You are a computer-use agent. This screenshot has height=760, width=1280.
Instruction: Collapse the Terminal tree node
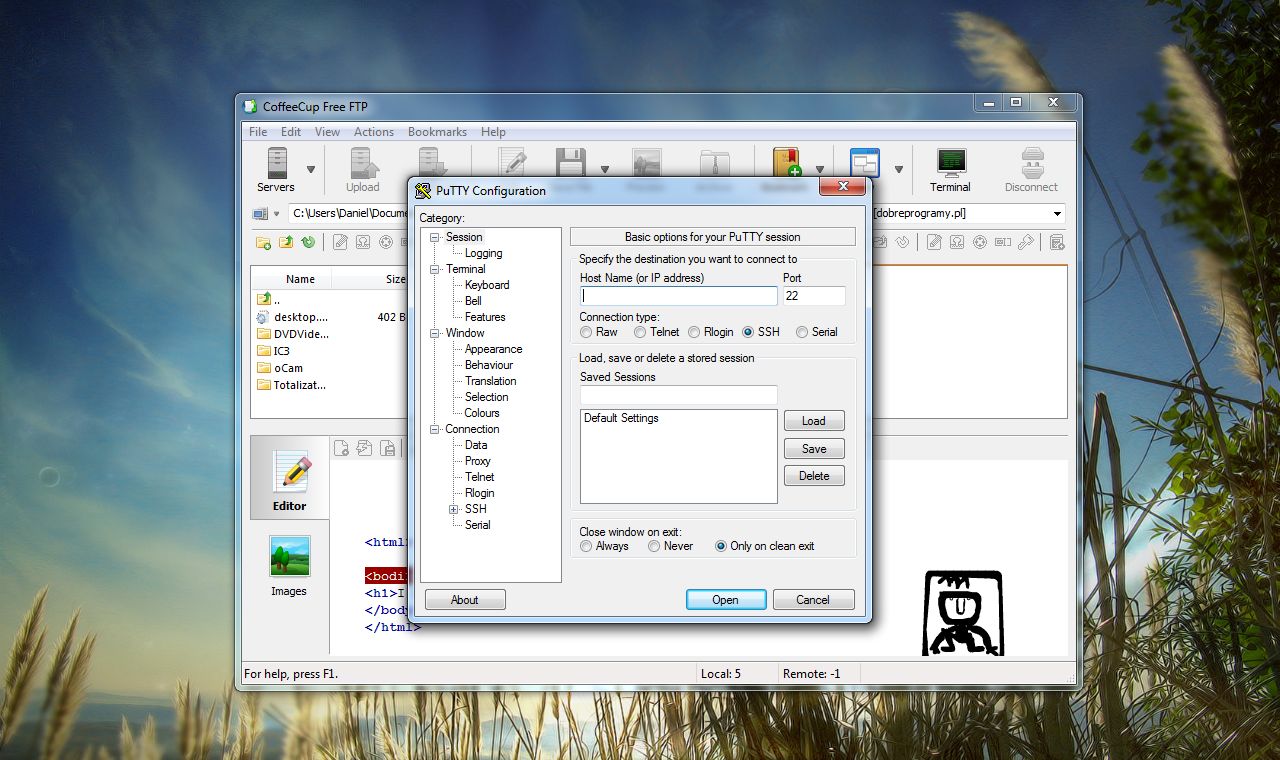pyautogui.click(x=435, y=269)
